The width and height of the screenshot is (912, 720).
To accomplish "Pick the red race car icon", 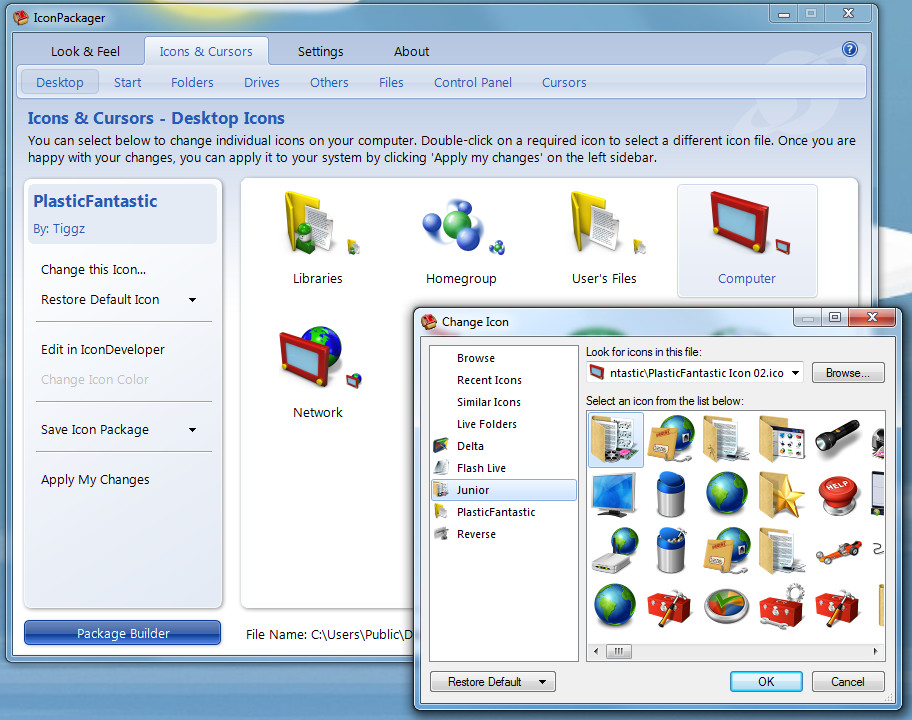I will tap(838, 550).
